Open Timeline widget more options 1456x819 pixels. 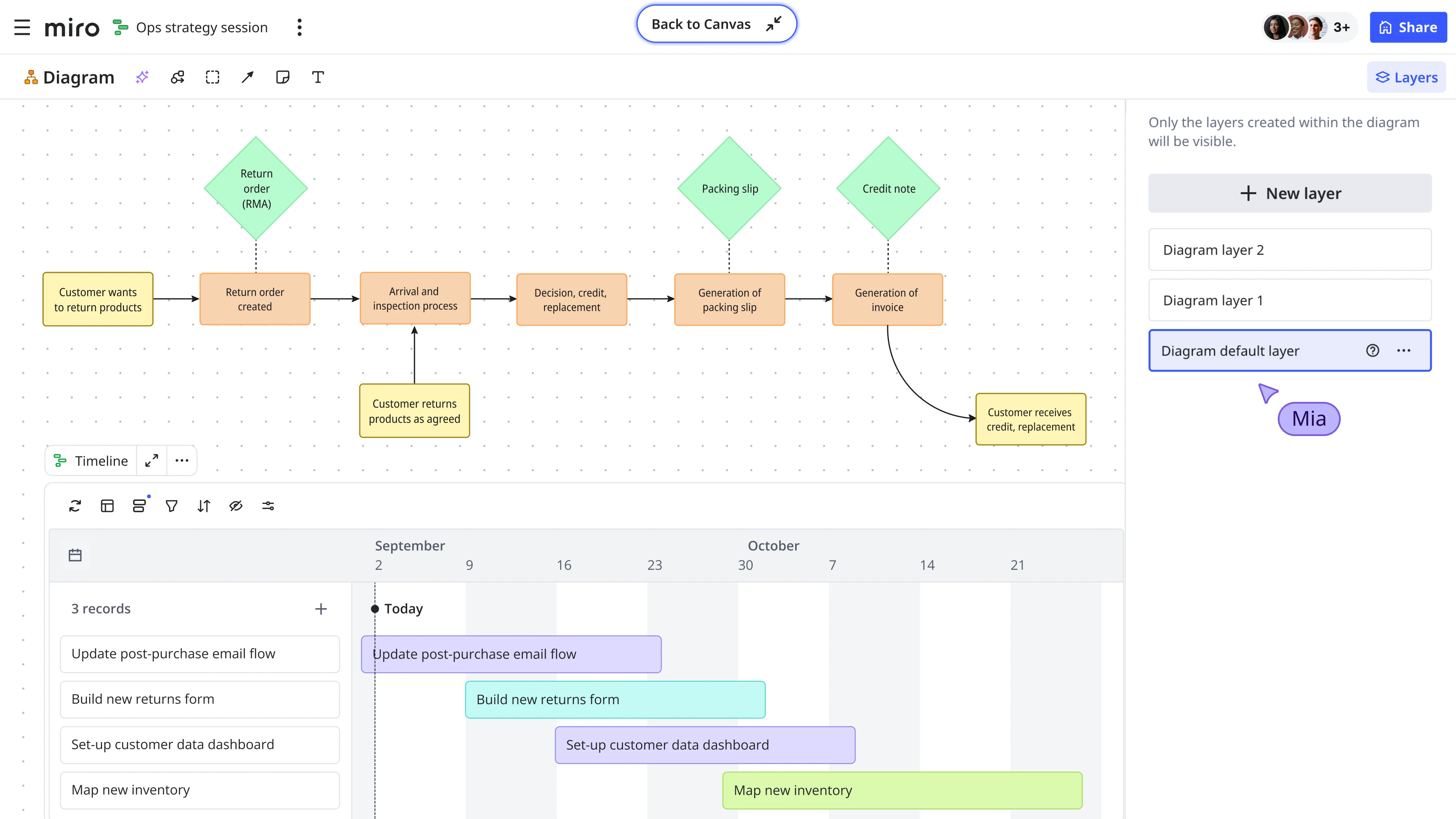coord(182,461)
